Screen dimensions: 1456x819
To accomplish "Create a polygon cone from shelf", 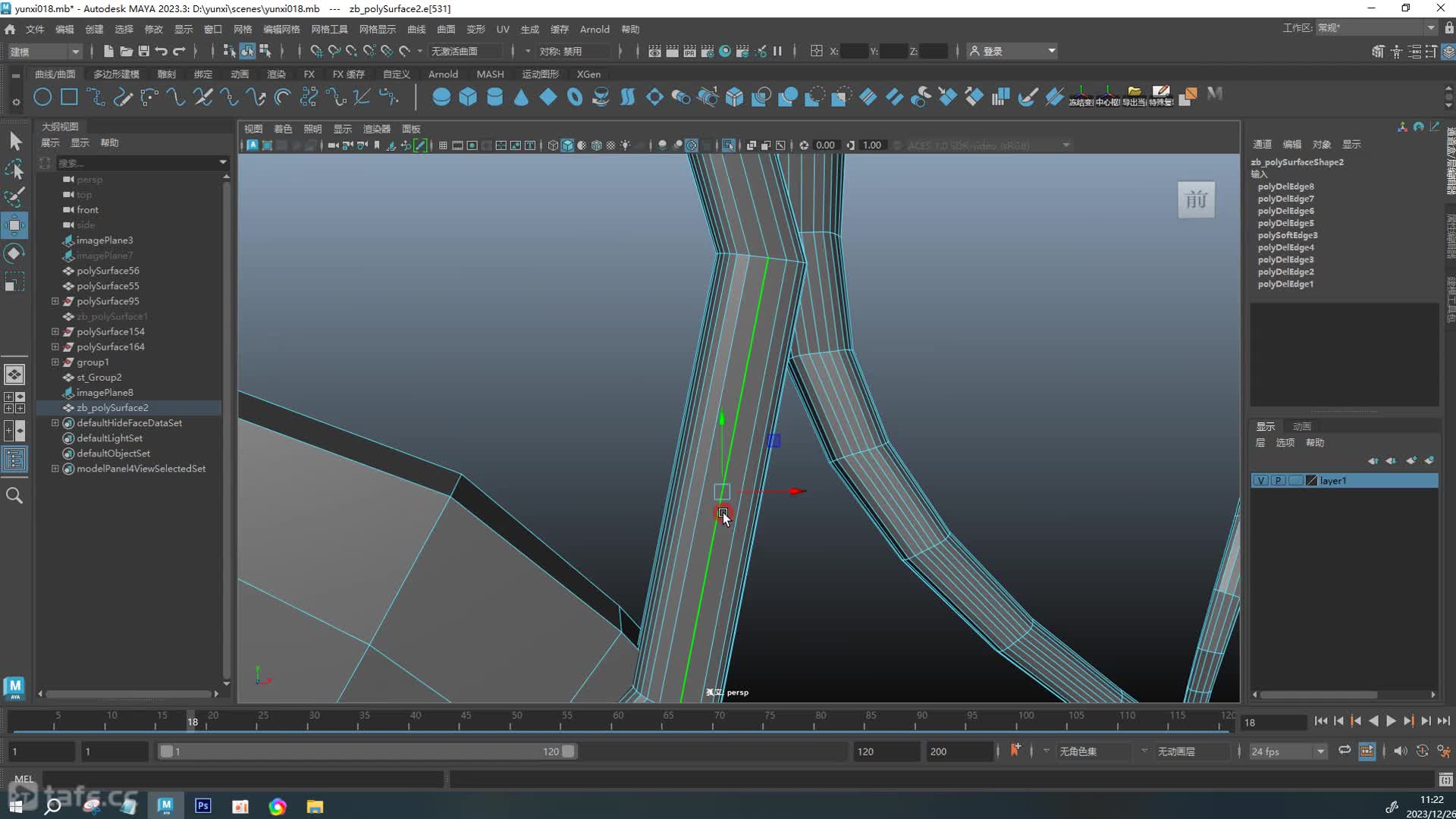I will [x=521, y=96].
